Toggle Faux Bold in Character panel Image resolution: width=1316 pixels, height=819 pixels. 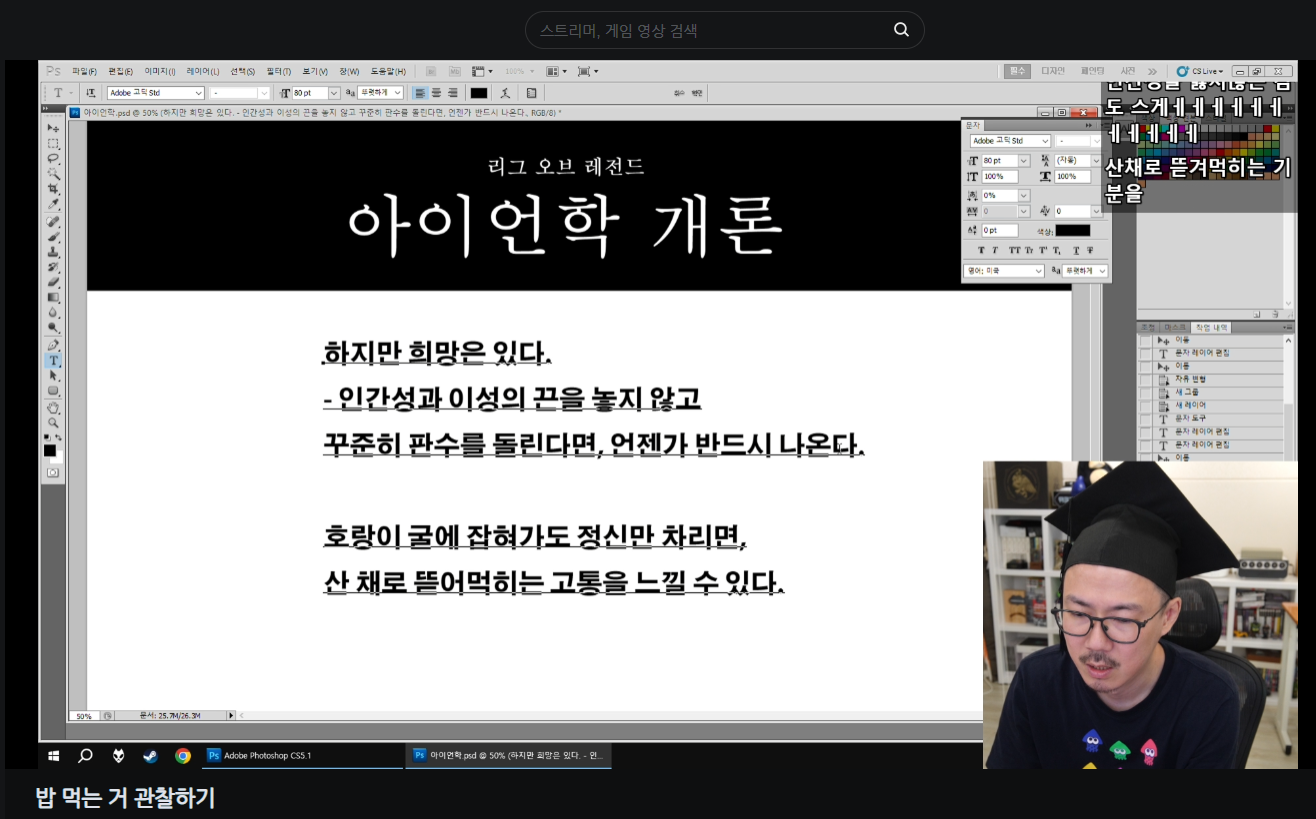(x=981, y=250)
